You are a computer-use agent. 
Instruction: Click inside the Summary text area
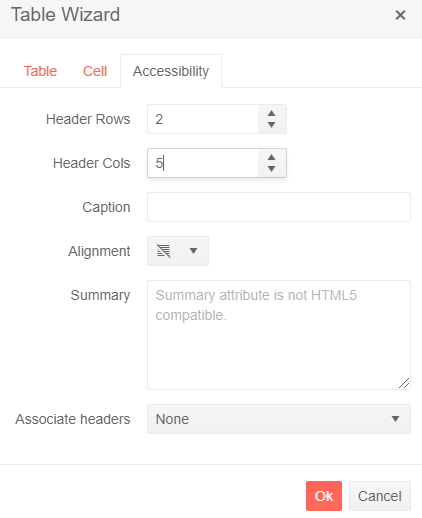[279, 335]
